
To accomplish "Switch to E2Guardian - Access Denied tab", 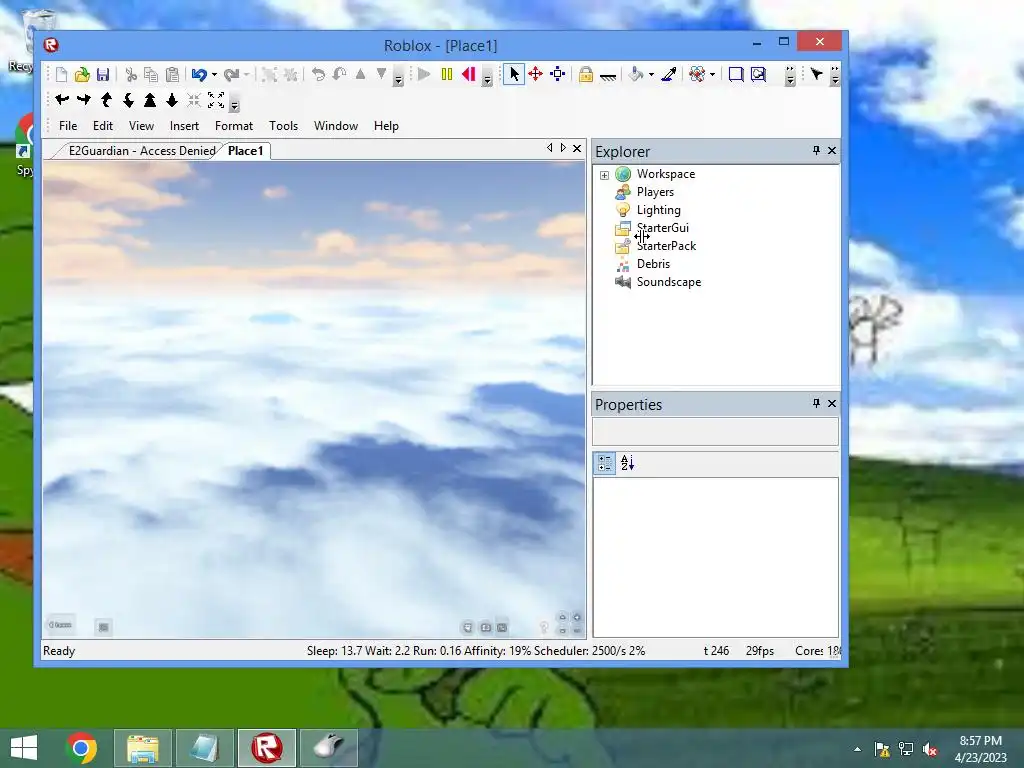I will 142,151.
